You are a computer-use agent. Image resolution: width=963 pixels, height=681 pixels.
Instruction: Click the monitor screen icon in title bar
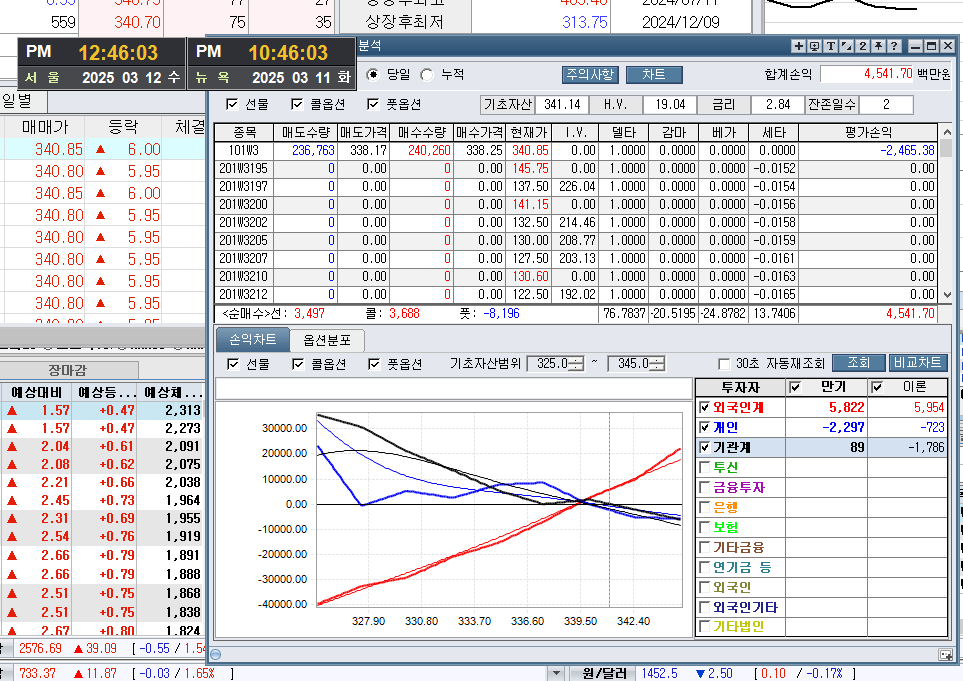coord(814,46)
